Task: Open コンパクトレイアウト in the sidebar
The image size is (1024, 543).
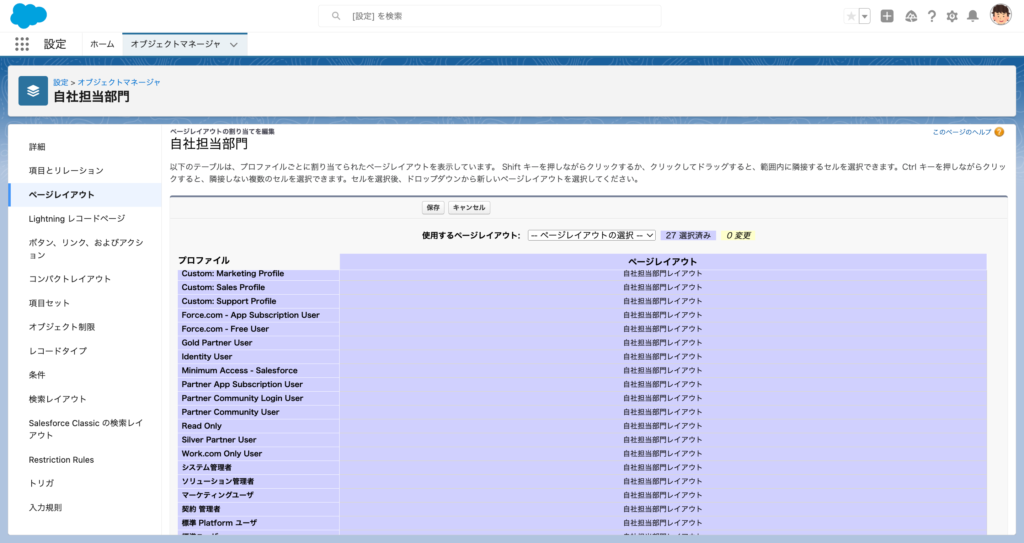Action: click(x=85, y=279)
